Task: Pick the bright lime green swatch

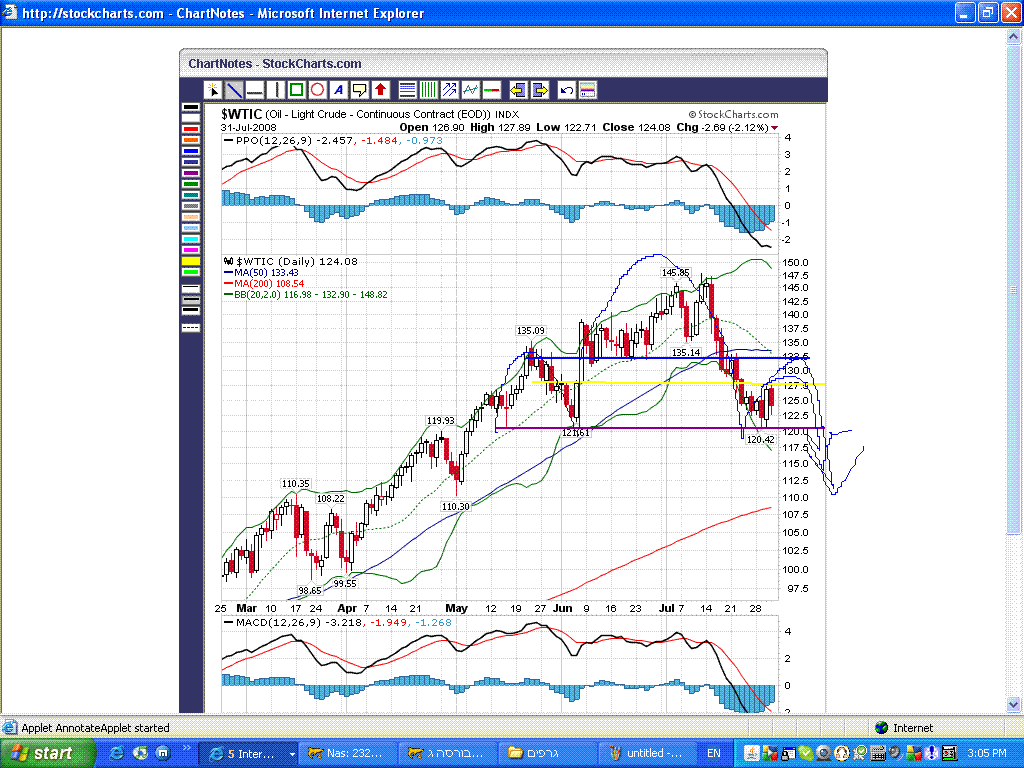Action: click(191, 272)
